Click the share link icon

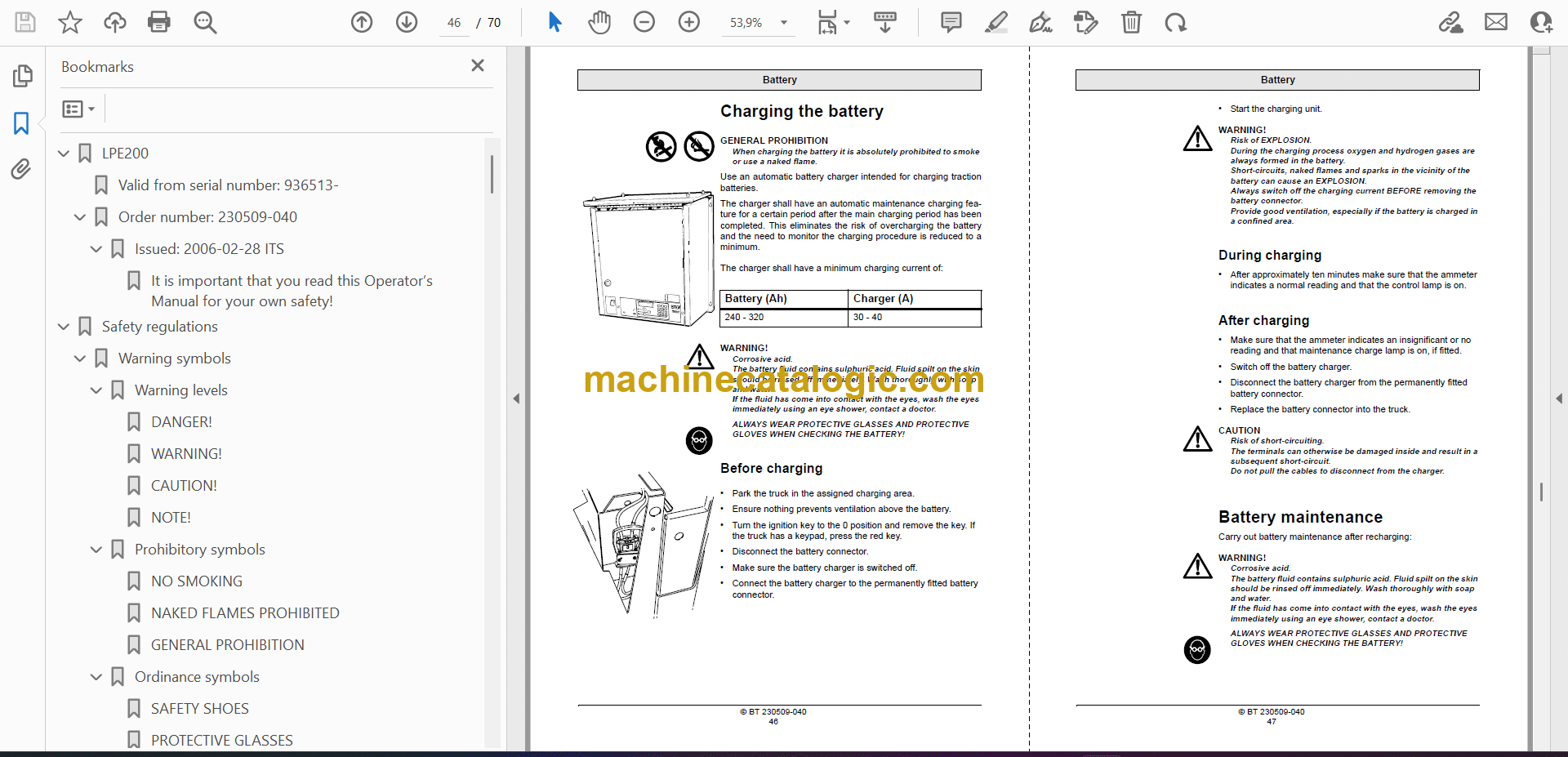pos(1451,22)
